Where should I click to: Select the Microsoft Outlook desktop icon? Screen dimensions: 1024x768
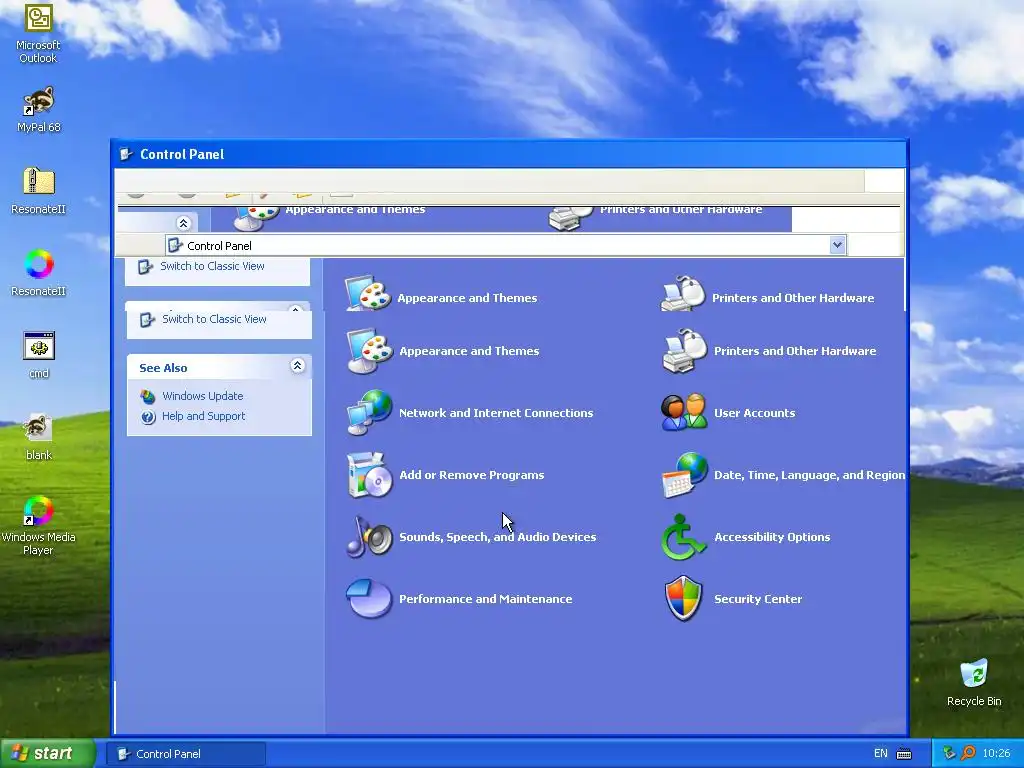[38, 33]
